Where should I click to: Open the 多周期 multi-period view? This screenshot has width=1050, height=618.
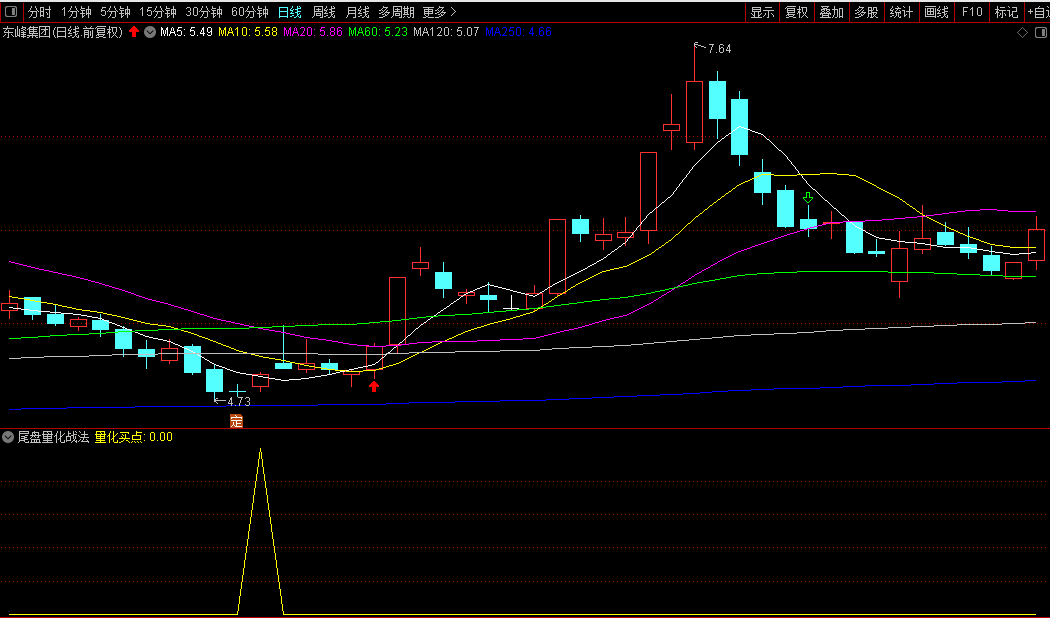(x=396, y=12)
